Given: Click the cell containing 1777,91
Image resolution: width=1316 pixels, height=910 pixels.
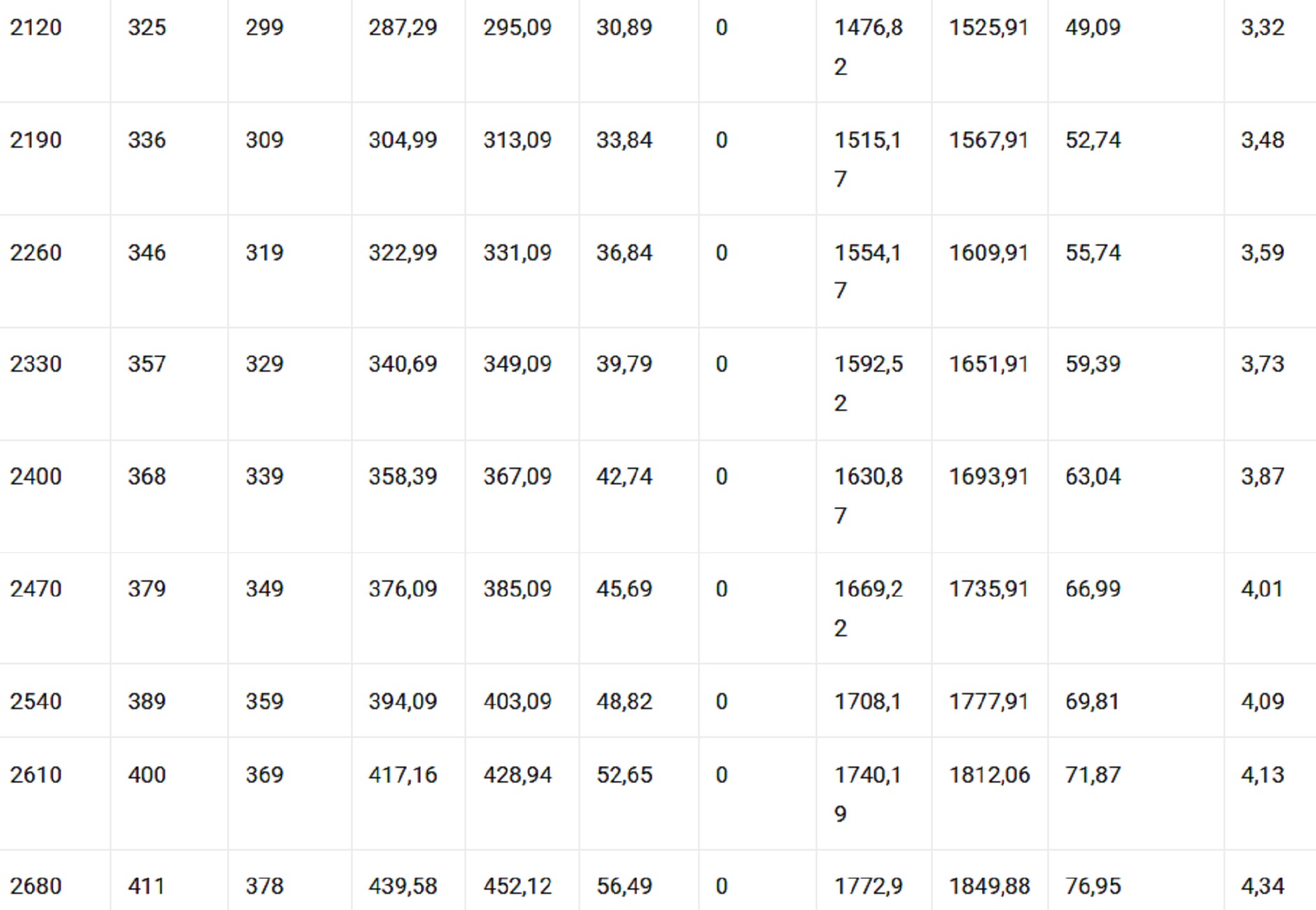Looking at the screenshot, I should pyautogui.click(x=988, y=701).
